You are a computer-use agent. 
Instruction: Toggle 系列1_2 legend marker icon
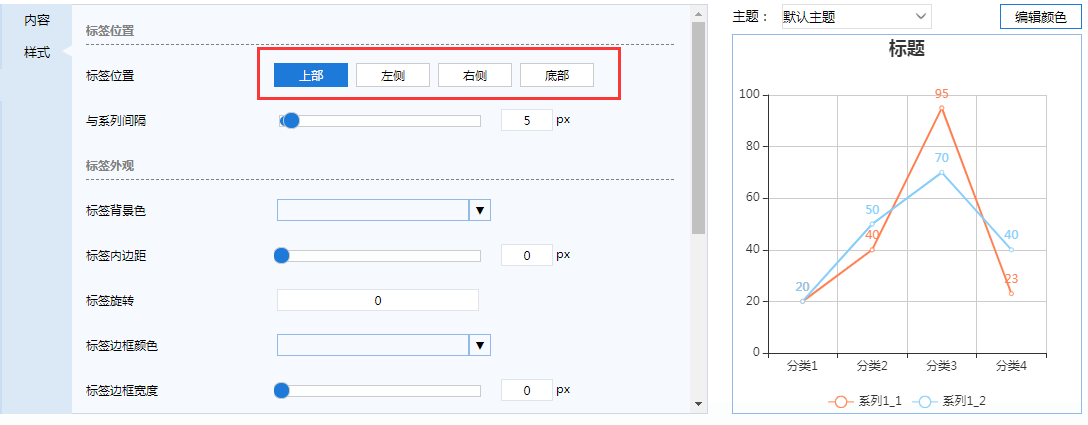tap(925, 402)
